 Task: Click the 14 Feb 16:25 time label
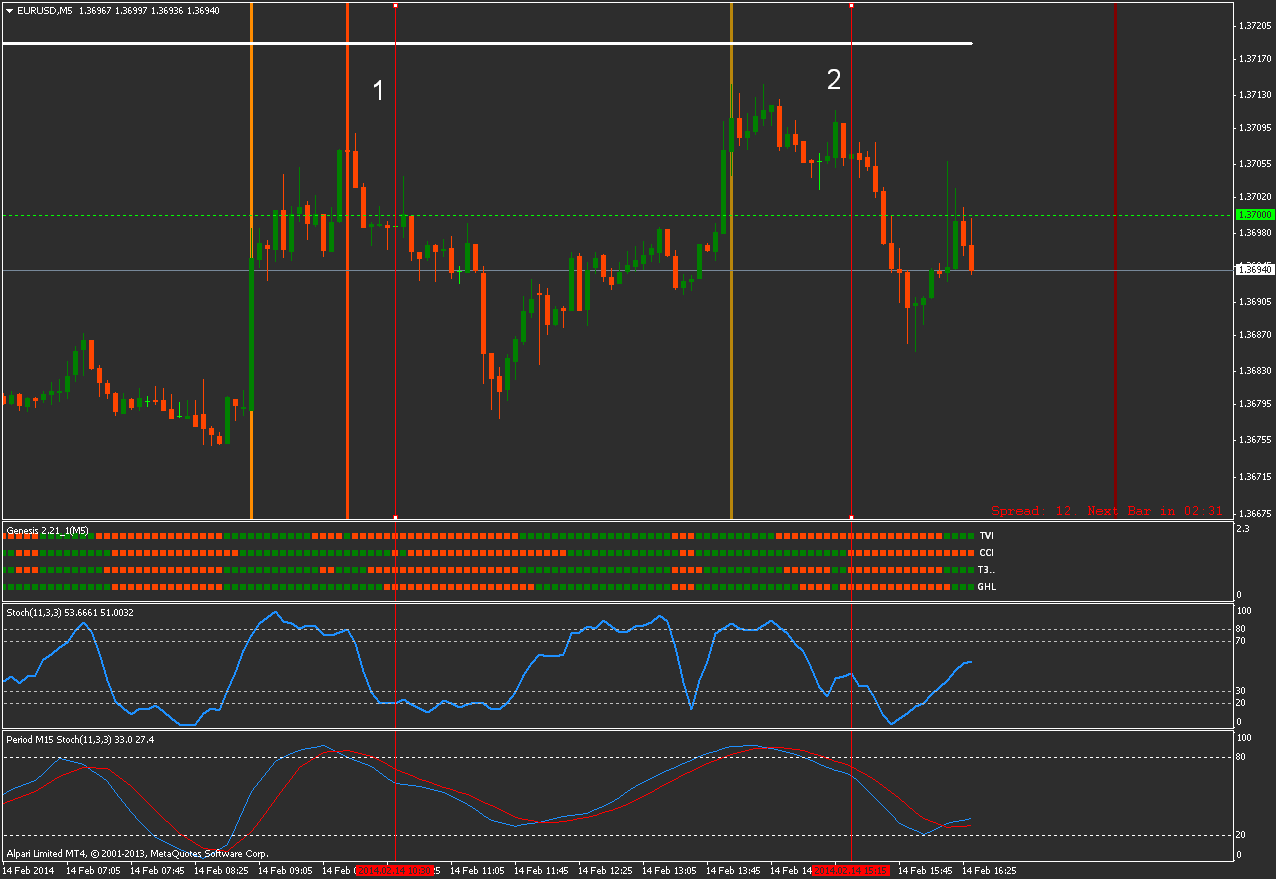click(x=989, y=871)
